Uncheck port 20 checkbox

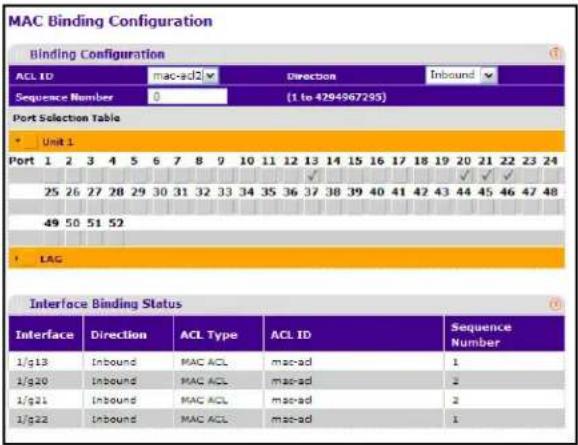click(x=465, y=175)
